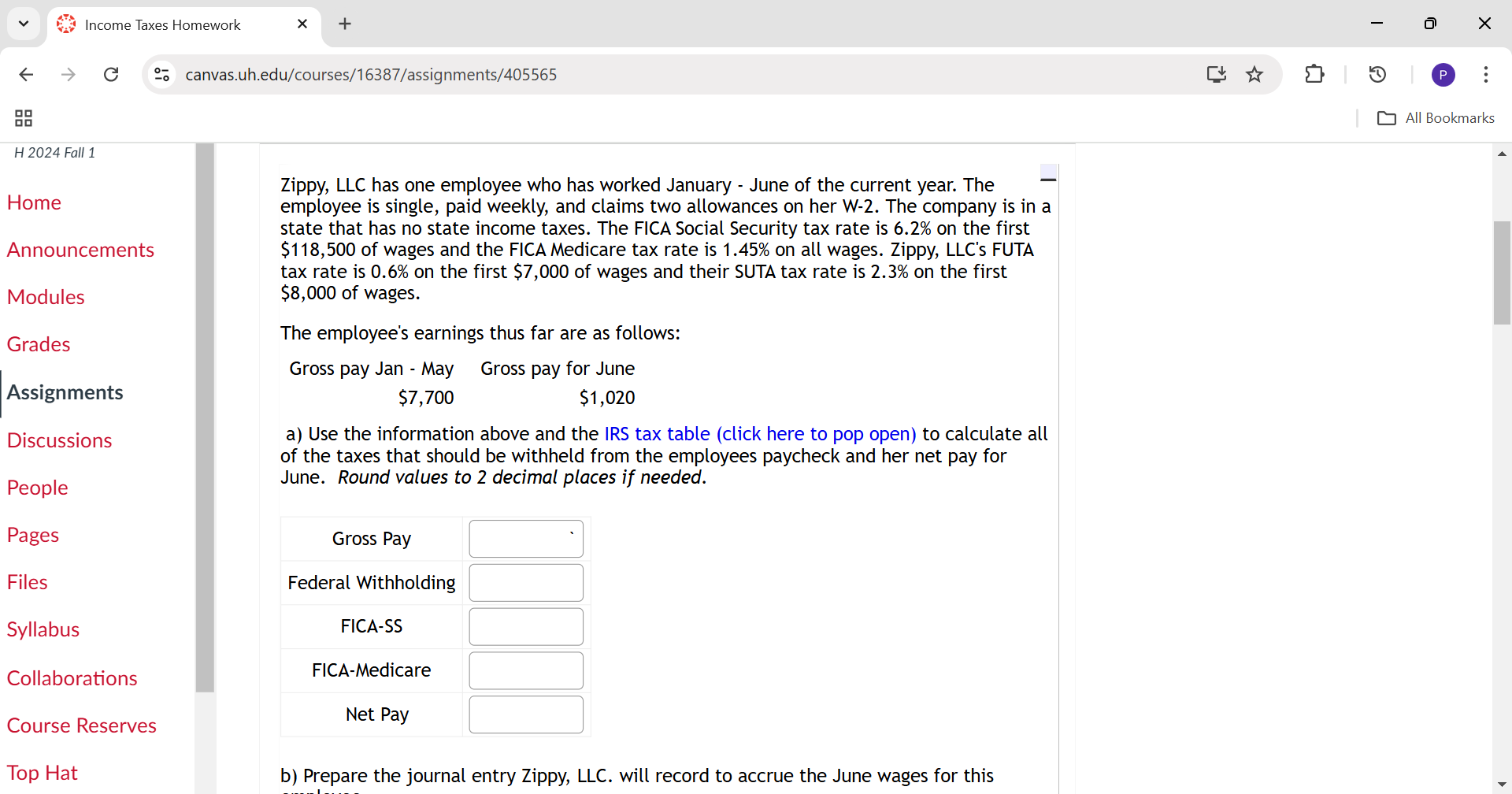Image resolution: width=1512 pixels, height=794 pixels.
Task: Click the forward navigation arrow
Action: [69, 74]
